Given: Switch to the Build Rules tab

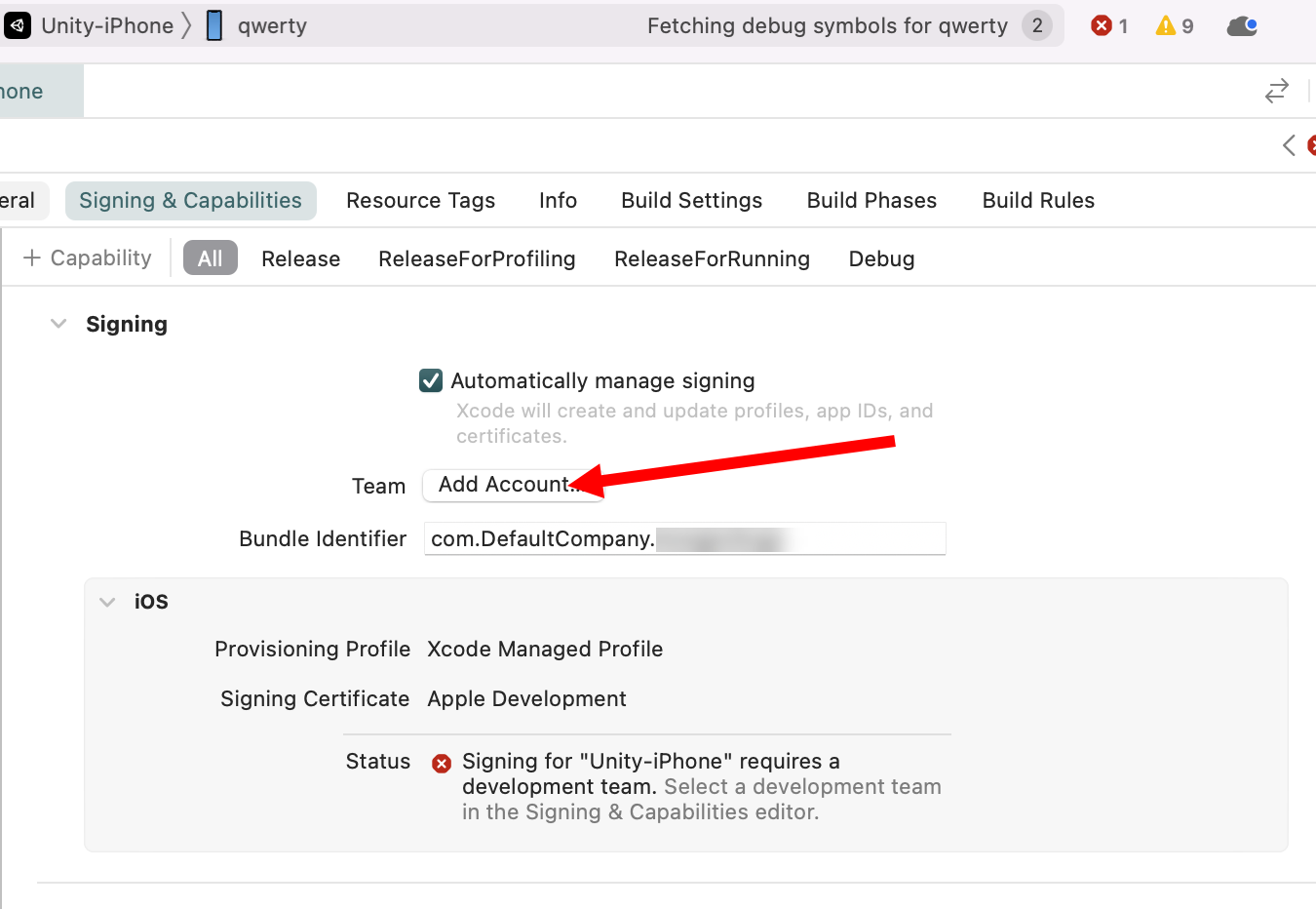Looking at the screenshot, I should point(1038,200).
